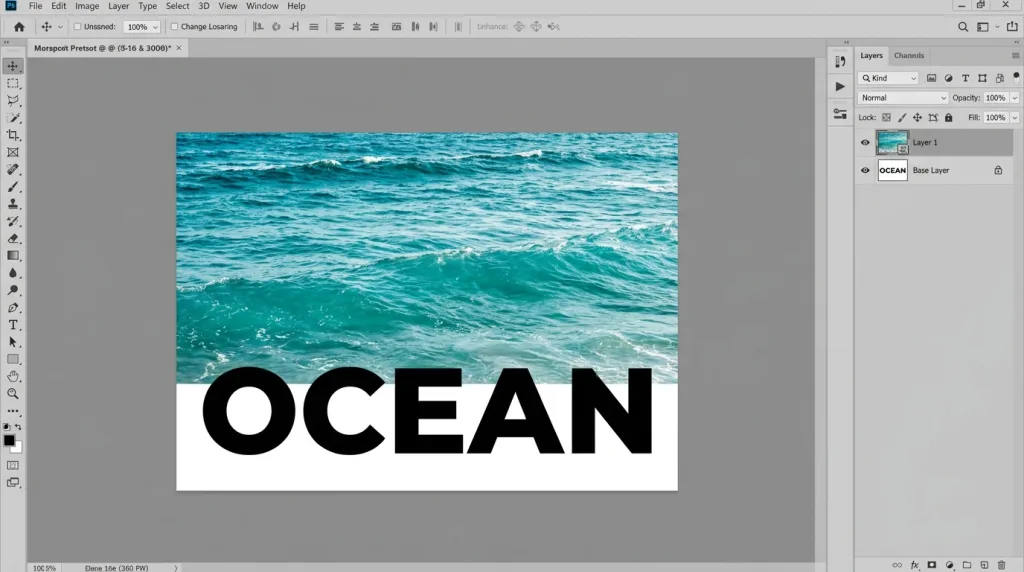Open the Window menu
The image size is (1024, 572).
(x=262, y=6)
